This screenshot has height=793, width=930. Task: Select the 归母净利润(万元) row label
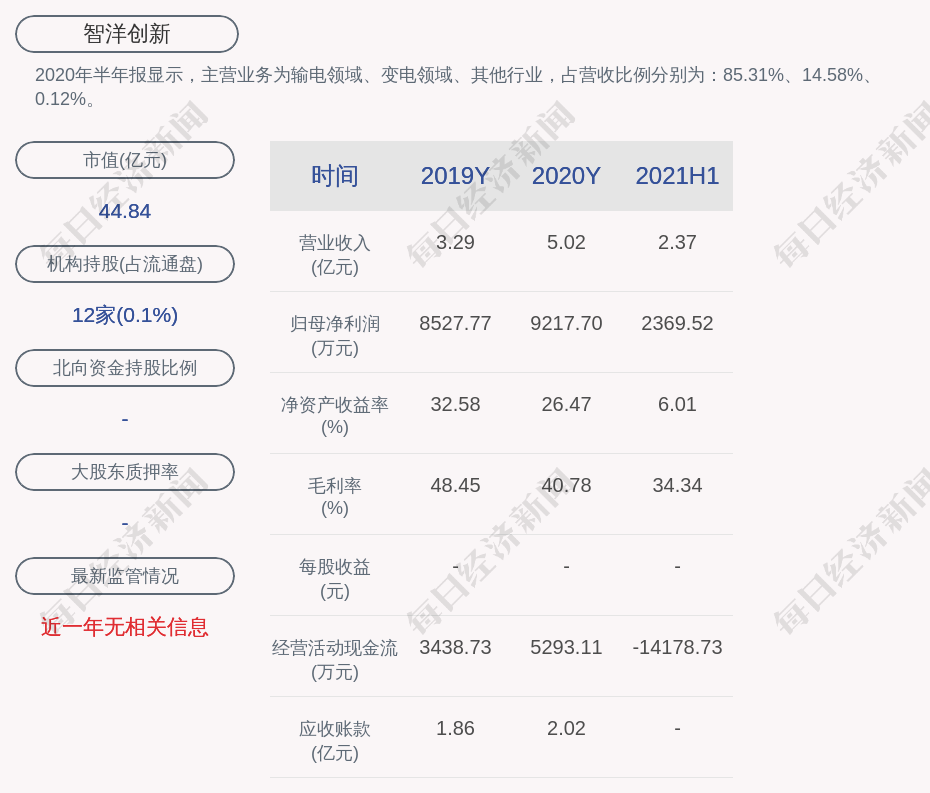click(x=335, y=336)
